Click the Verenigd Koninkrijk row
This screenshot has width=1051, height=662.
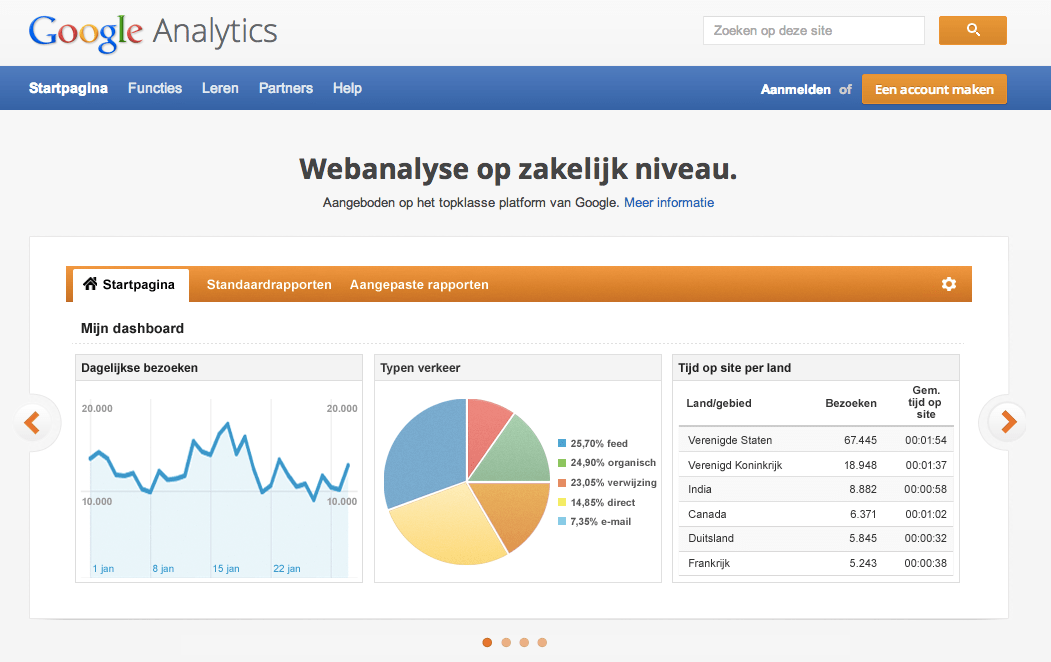point(816,465)
